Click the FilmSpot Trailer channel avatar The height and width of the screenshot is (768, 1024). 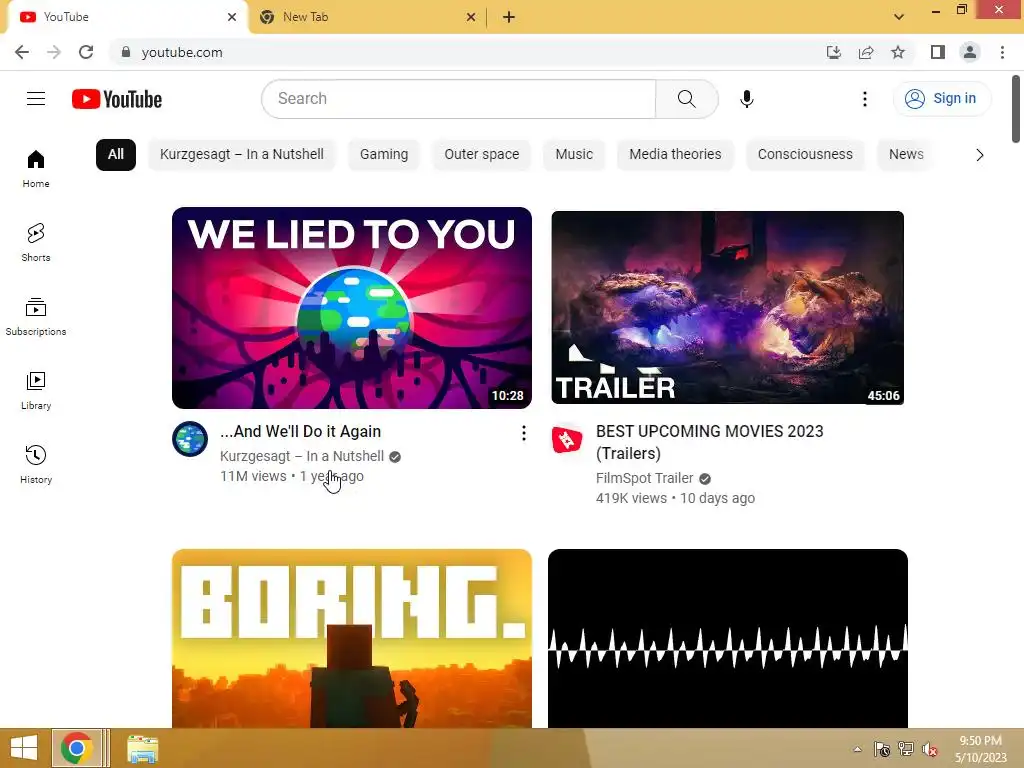[567, 439]
